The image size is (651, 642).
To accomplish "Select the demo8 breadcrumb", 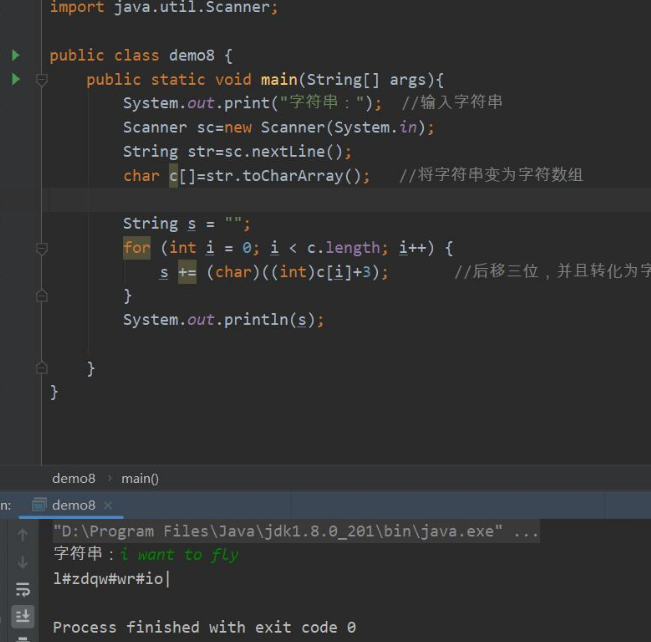I will pyautogui.click(x=74, y=478).
